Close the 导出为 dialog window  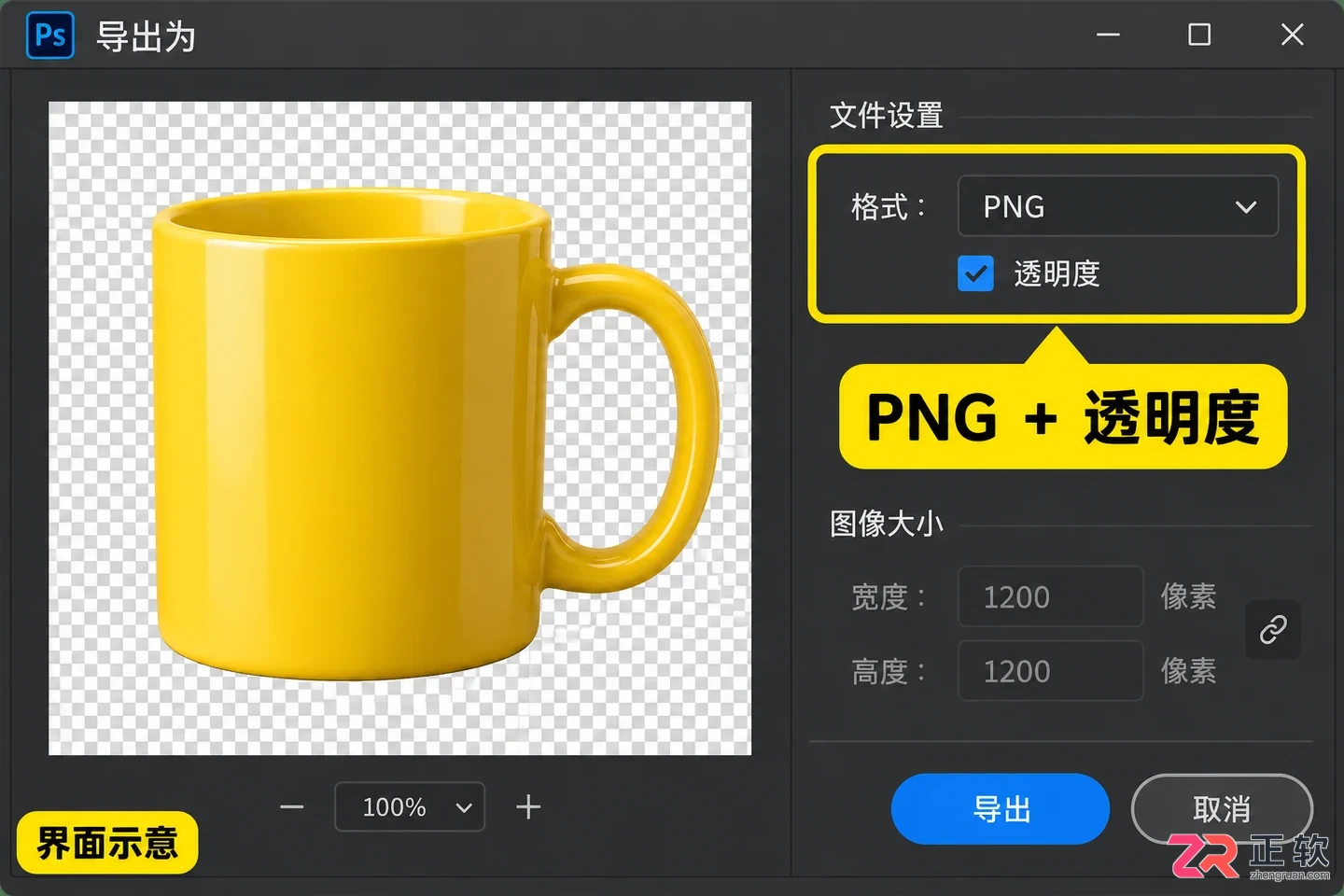point(1292,35)
